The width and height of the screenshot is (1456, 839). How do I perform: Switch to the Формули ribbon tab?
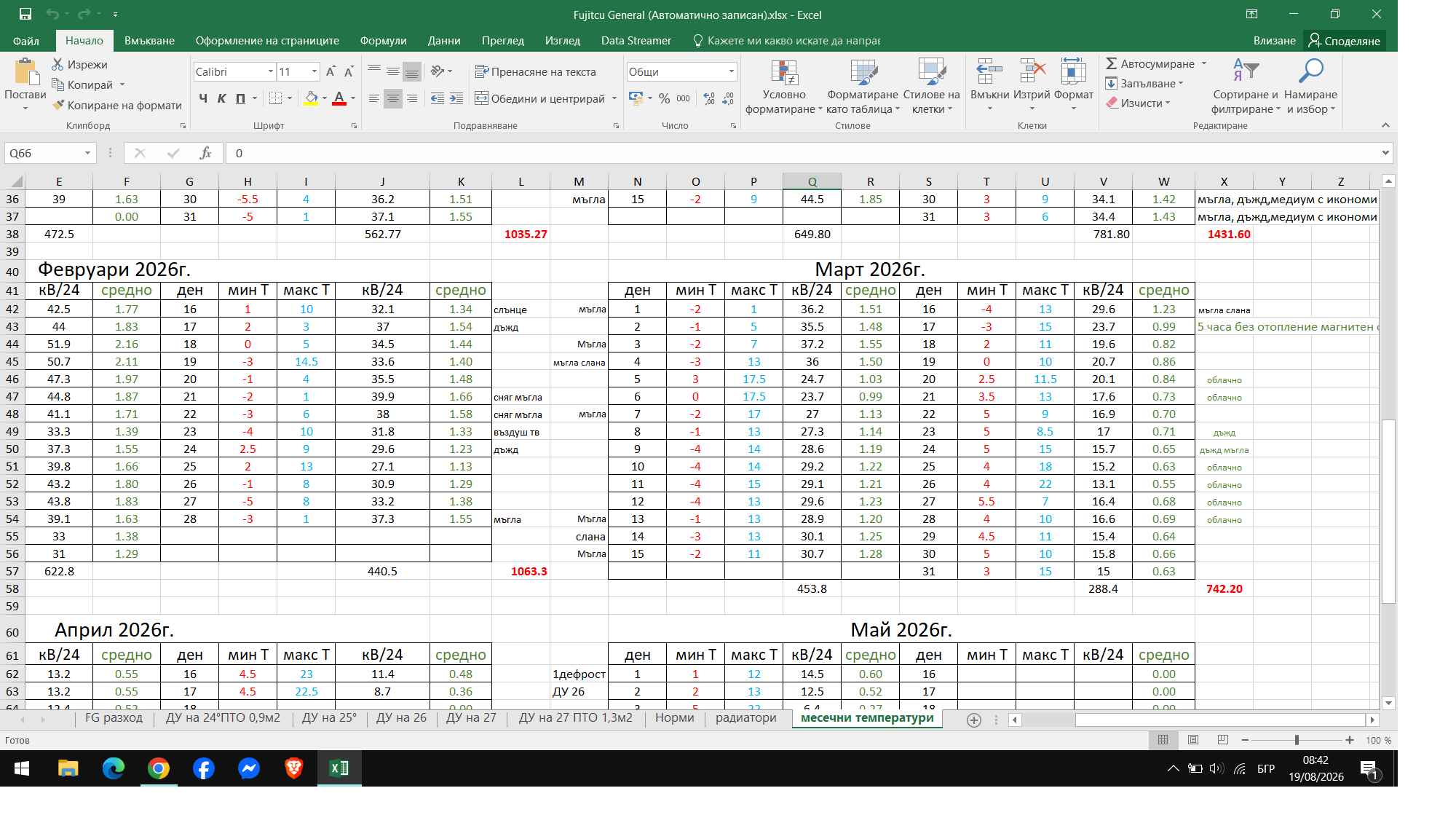[x=383, y=41]
